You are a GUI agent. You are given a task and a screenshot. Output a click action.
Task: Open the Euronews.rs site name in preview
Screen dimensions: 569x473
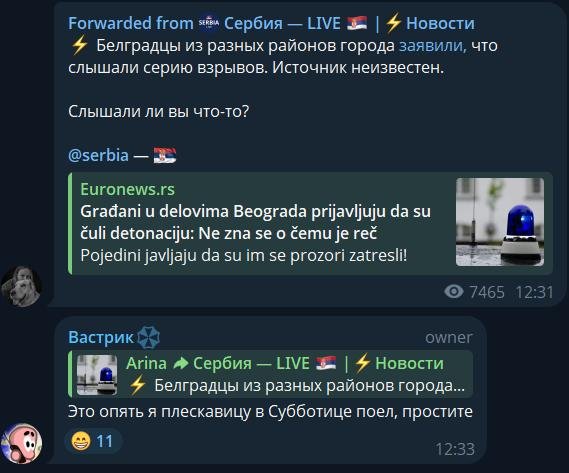click(127, 189)
